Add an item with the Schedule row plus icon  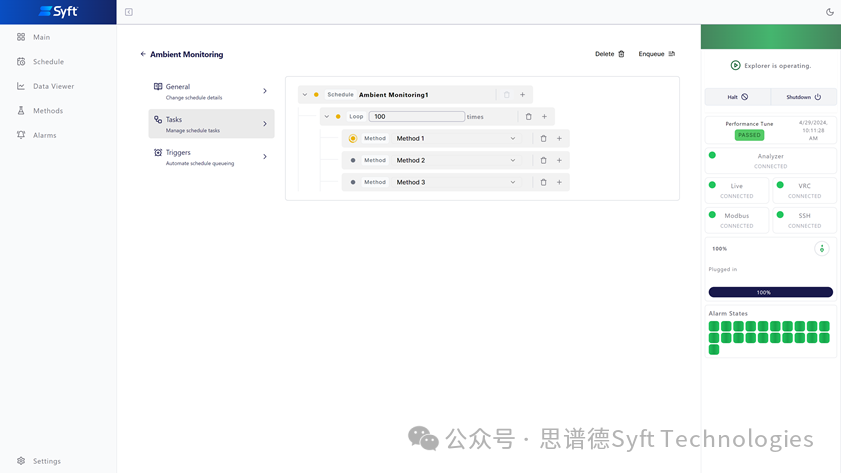coord(522,94)
